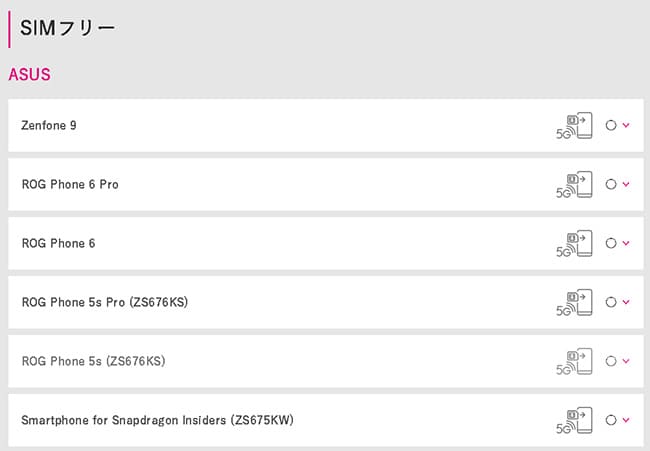Viewport: 650px width, 451px height.
Task: Click the 5G SIM icon for Snapdragon Insiders phone
Action: (574, 420)
